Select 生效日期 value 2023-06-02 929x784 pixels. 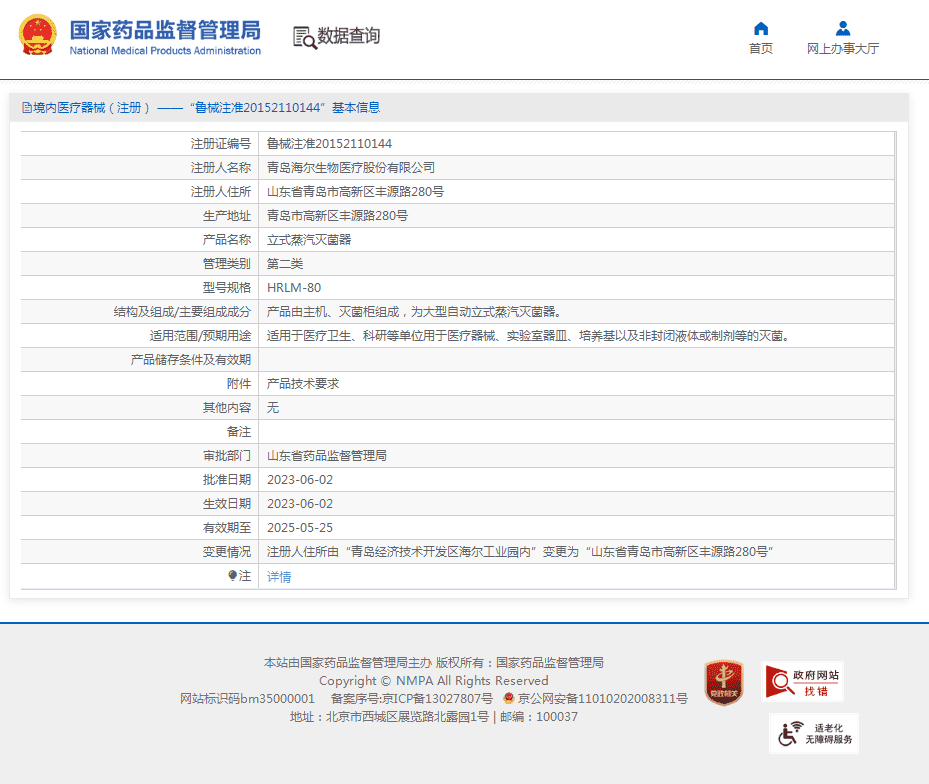300,504
